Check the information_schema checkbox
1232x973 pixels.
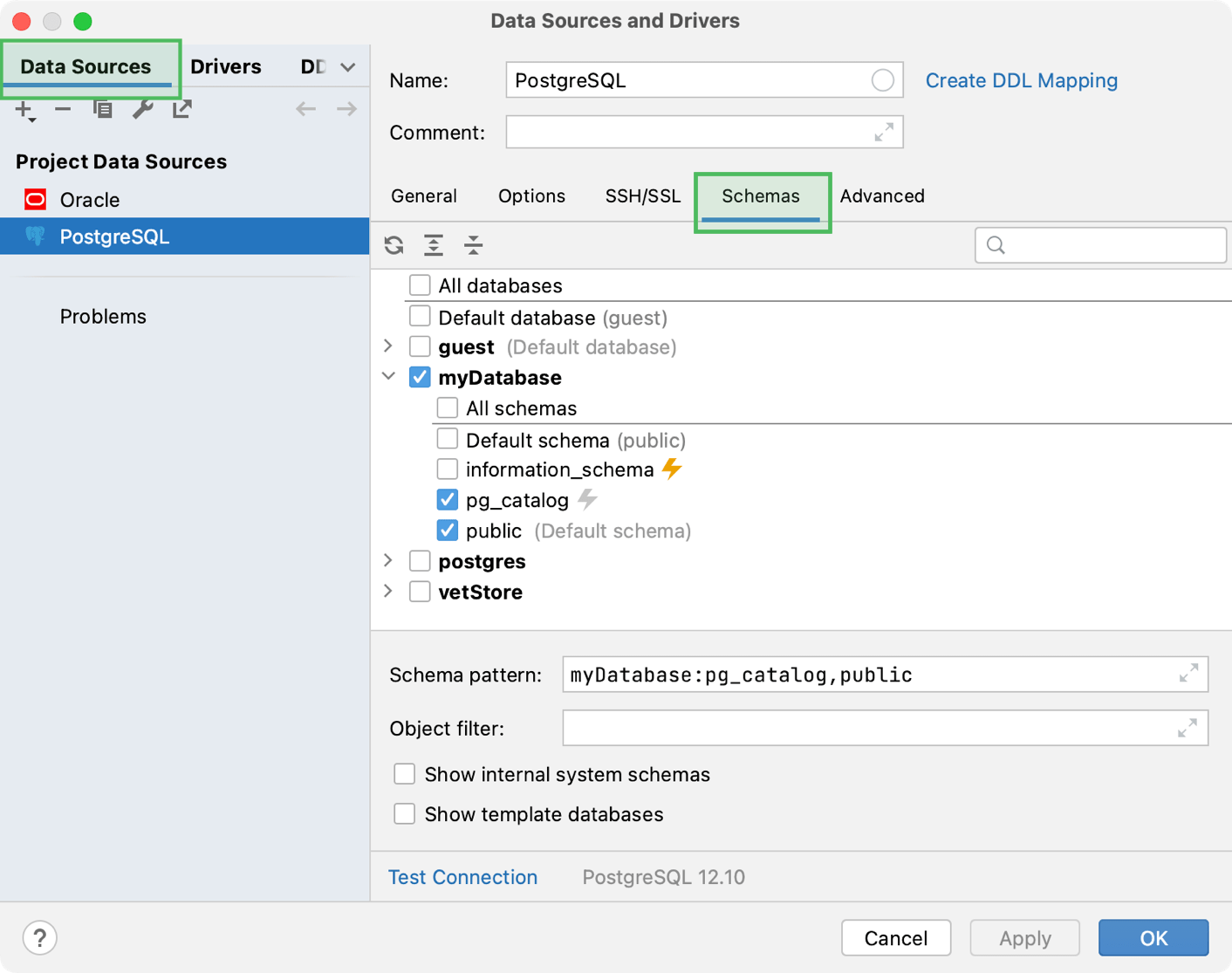448,469
